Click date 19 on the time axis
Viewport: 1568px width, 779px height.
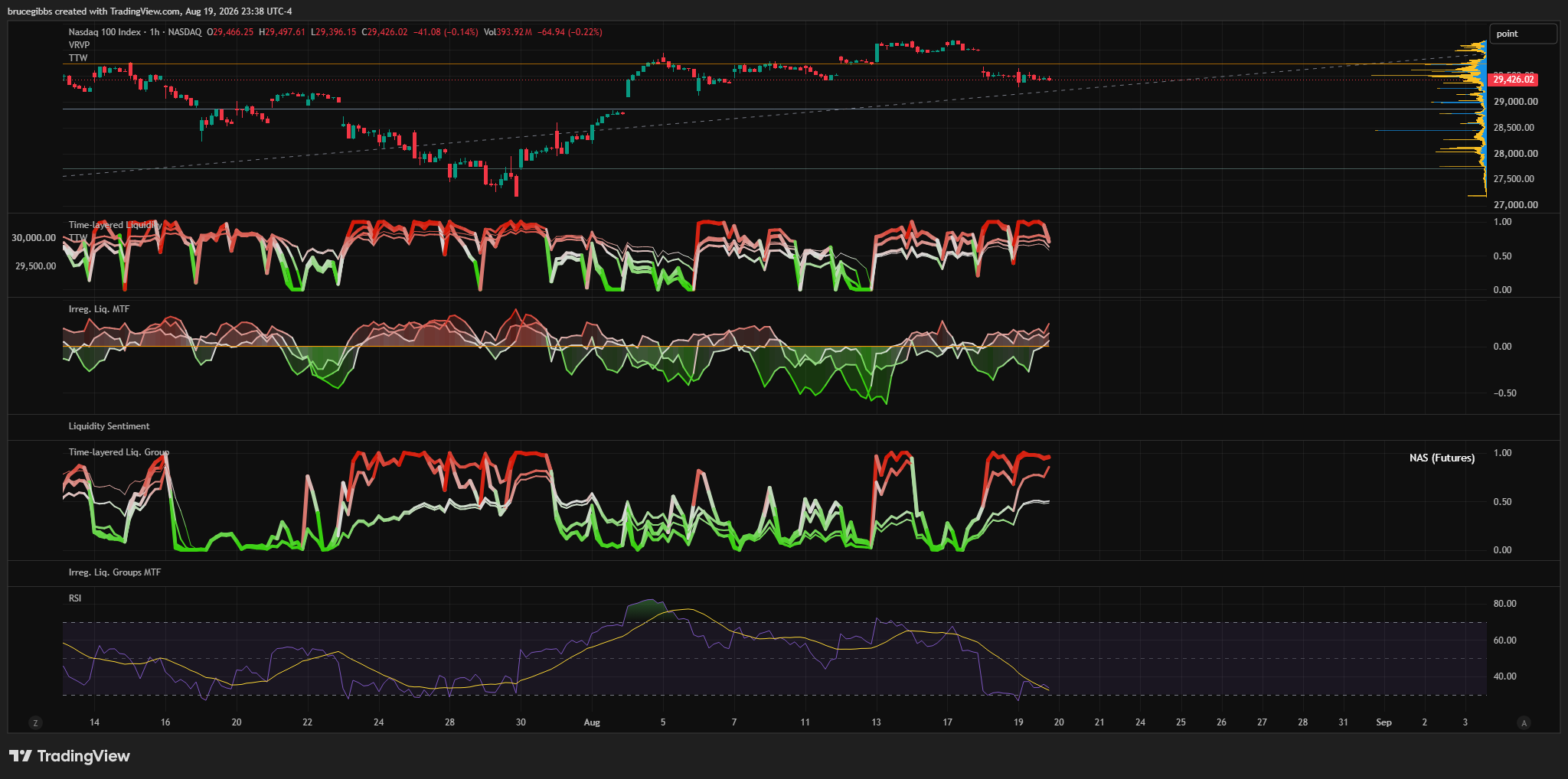1018,722
